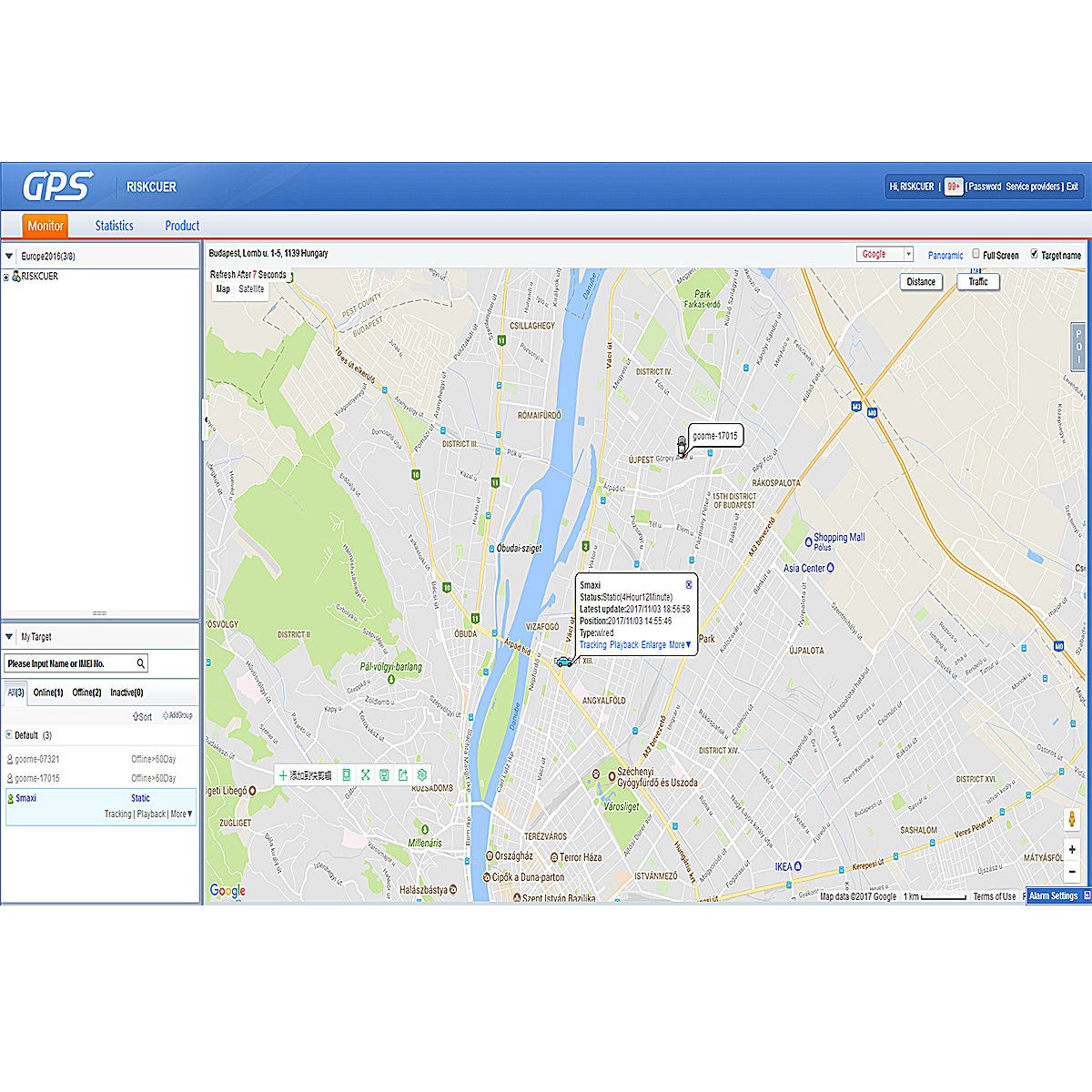The image size is (1092, 1092).
Task: Click the Shopping Mall Pólus pin on map
Action: 808,542
